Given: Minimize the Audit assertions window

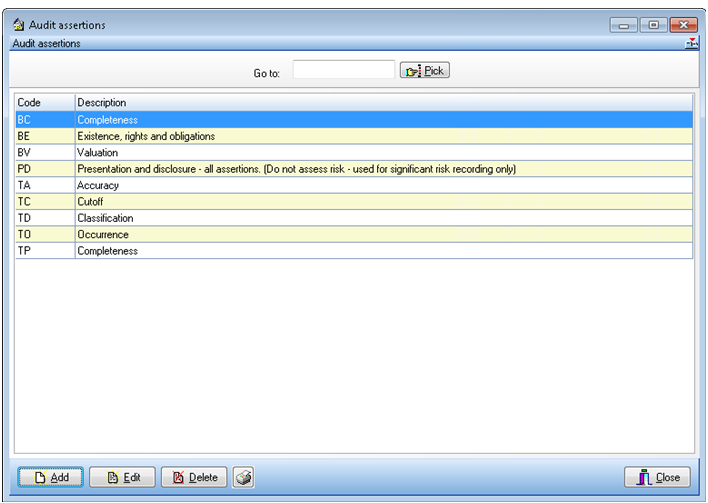Looking at the screenshot, I should click(x=624, y=25).
